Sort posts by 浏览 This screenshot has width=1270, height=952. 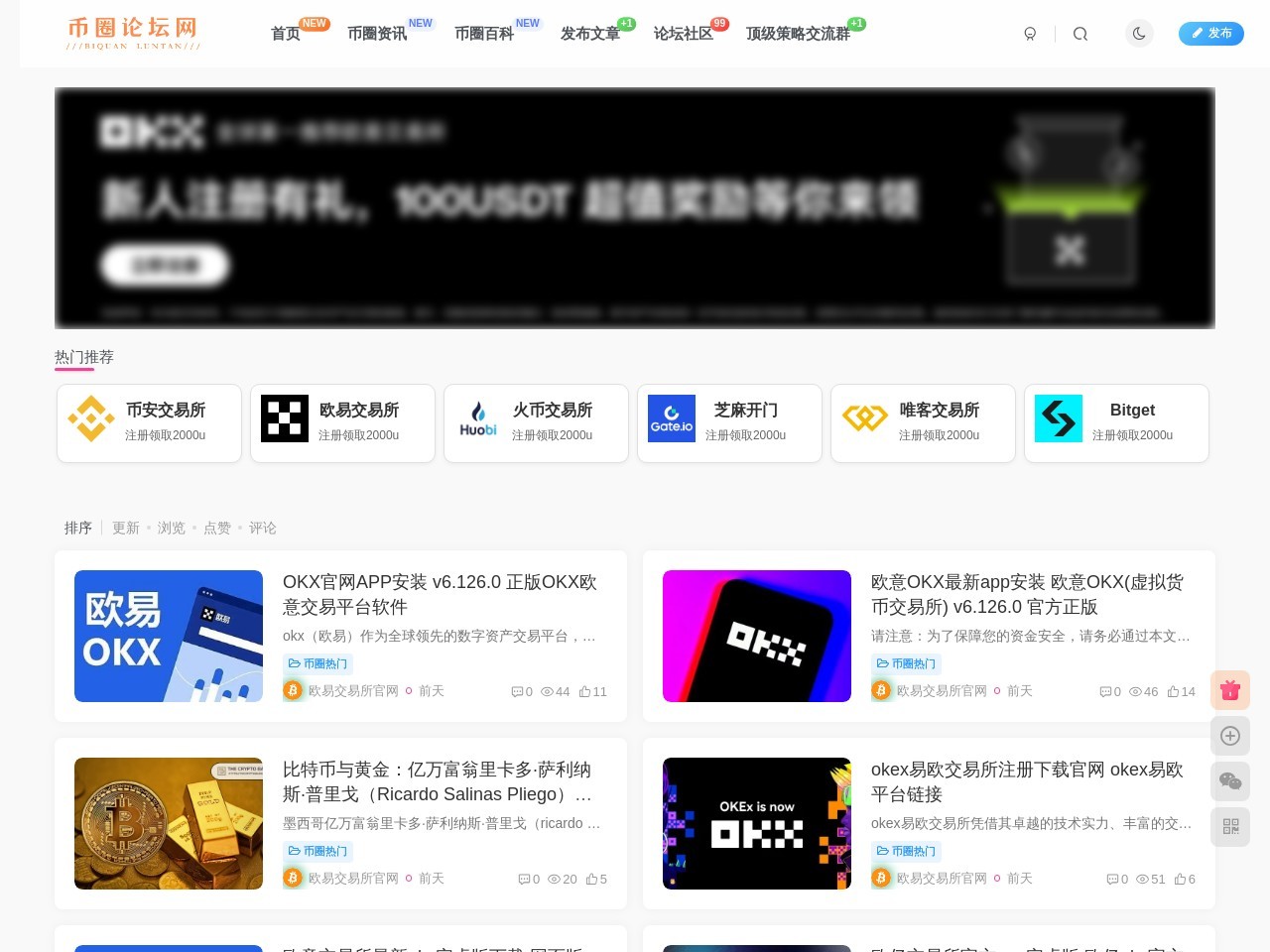click(172, 529)
